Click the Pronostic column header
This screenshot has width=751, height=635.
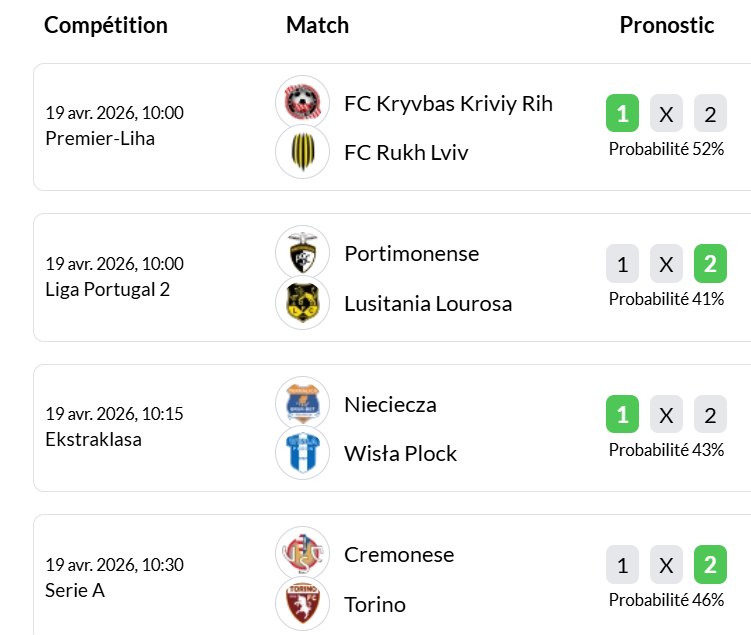(x=666, y=25)
